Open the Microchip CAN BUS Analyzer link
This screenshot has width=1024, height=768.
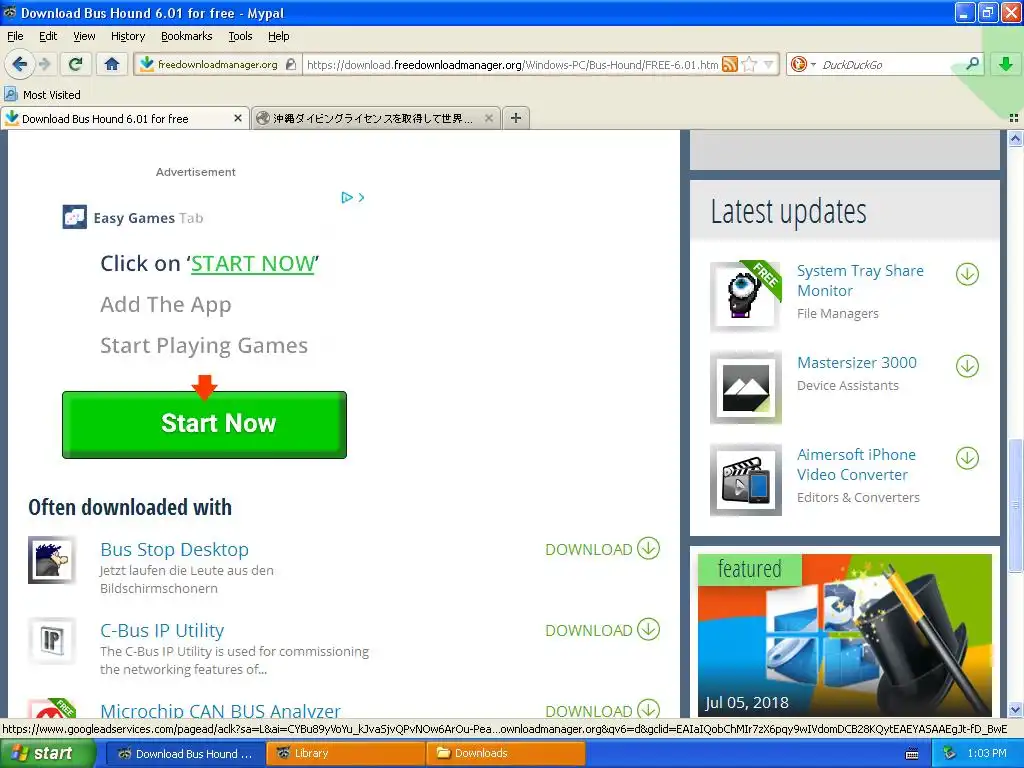pyautogui.click(x=220, y=710)
